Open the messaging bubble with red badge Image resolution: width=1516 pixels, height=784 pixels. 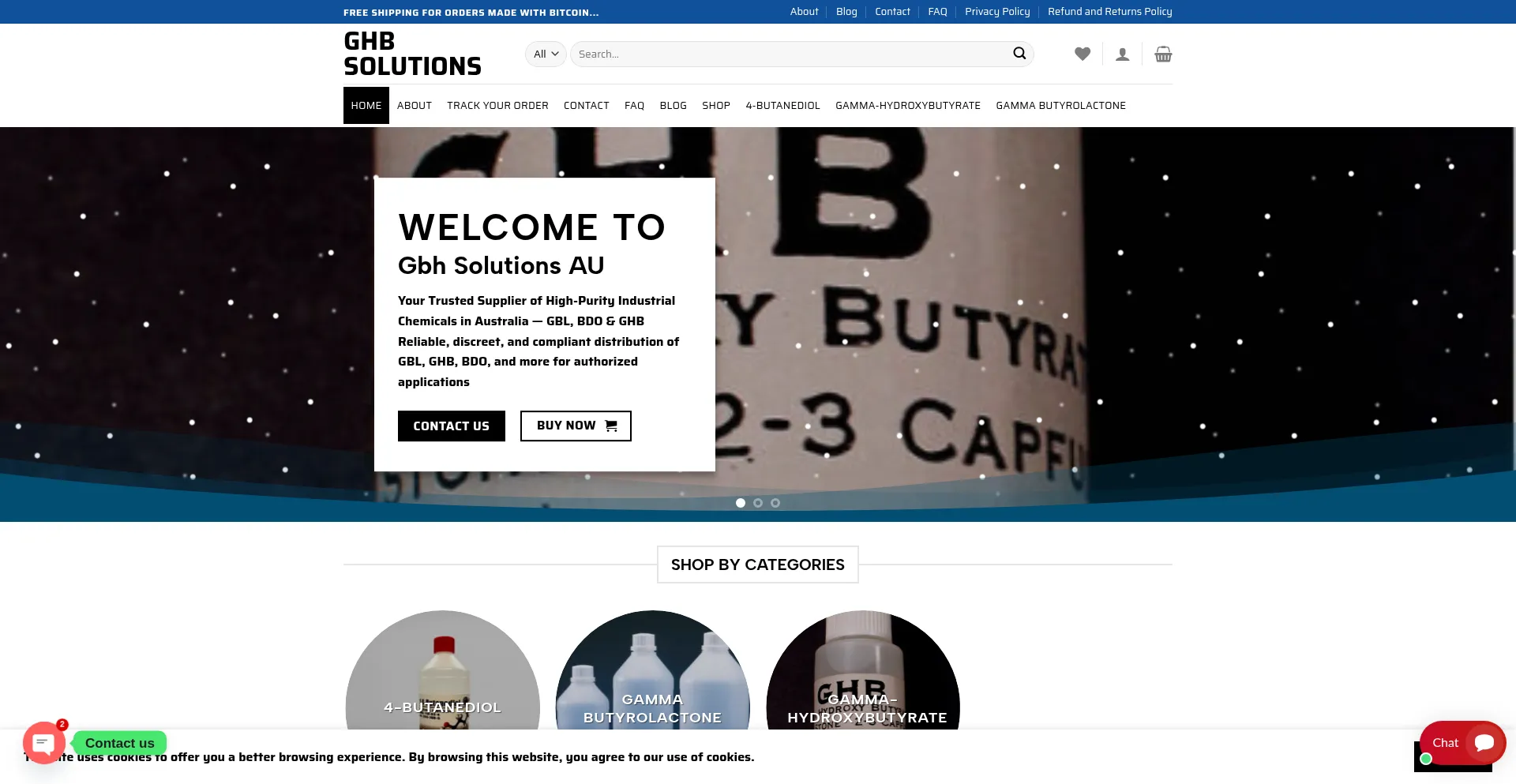coord(44,742)
